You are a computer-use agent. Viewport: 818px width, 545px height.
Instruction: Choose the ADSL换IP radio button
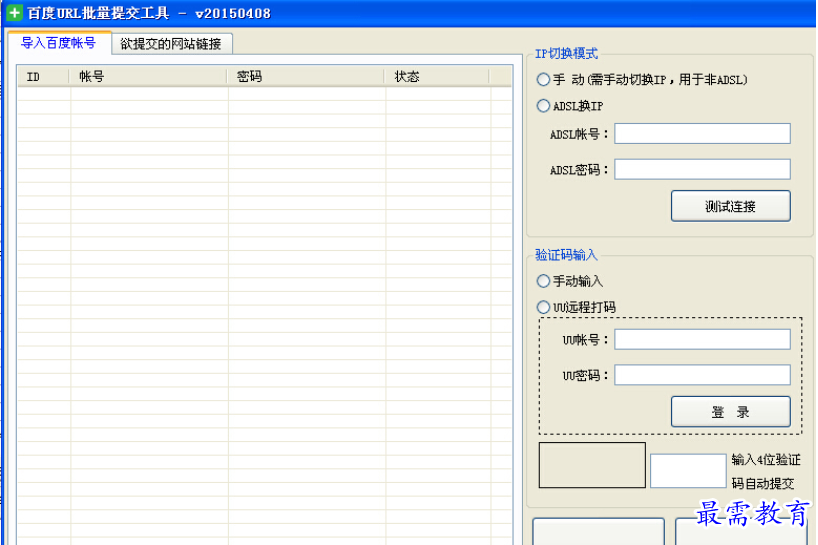[543, 106]
